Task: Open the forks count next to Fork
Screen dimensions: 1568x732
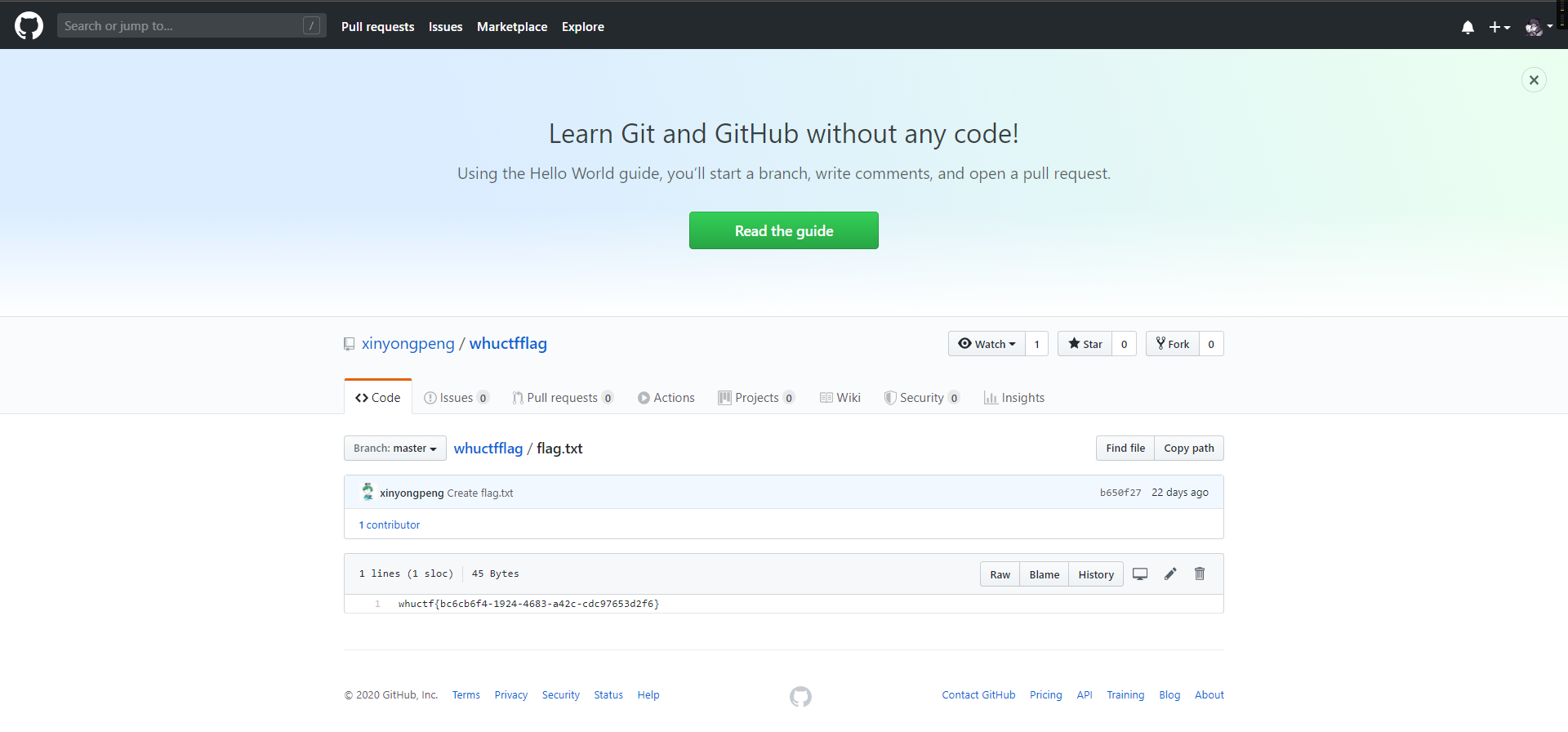Action: click(1211, 344)
